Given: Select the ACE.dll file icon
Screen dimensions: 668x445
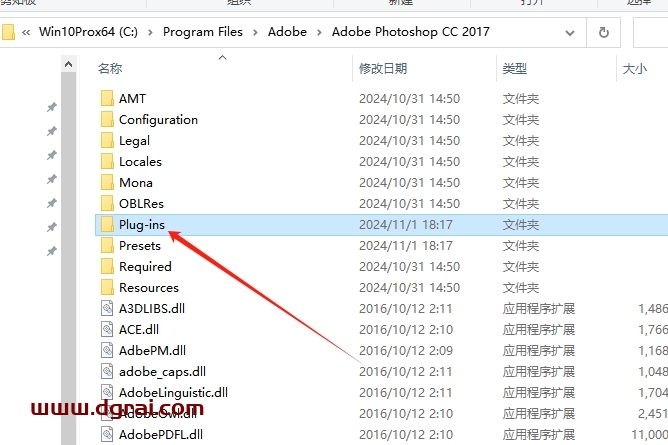Looking at the screenshot, I should (107, 329).
